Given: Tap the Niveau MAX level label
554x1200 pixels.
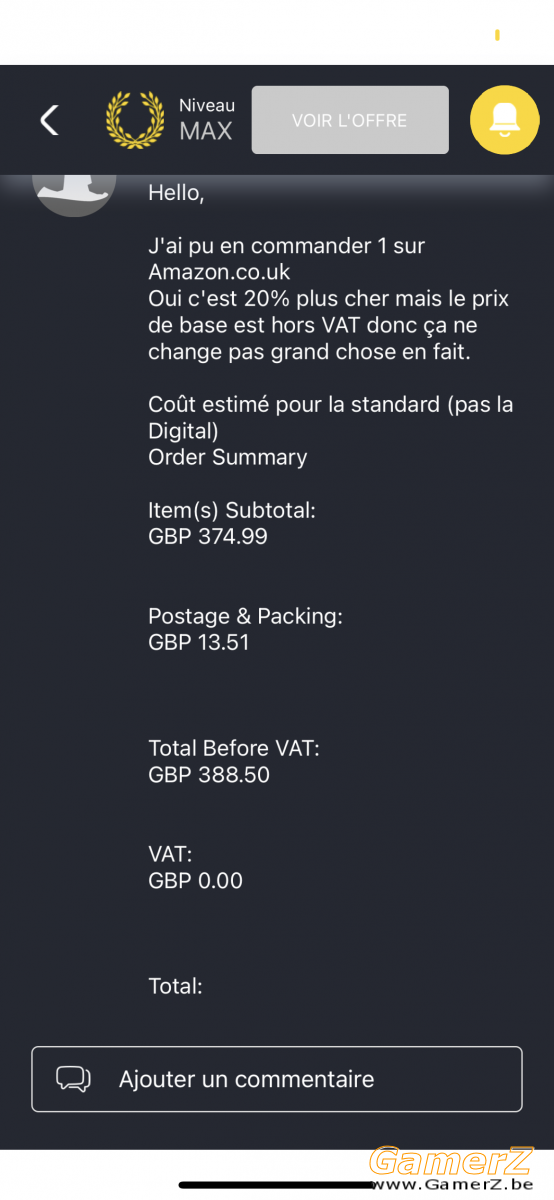Looking at the screenshot, I should (x=207, y=120).
